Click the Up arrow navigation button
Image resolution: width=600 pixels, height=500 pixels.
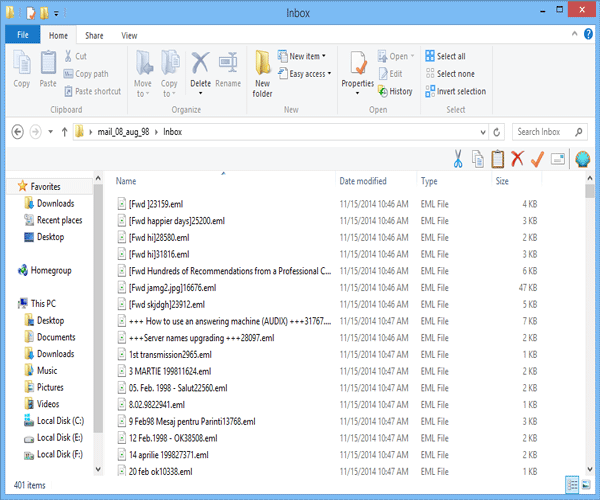65,131
